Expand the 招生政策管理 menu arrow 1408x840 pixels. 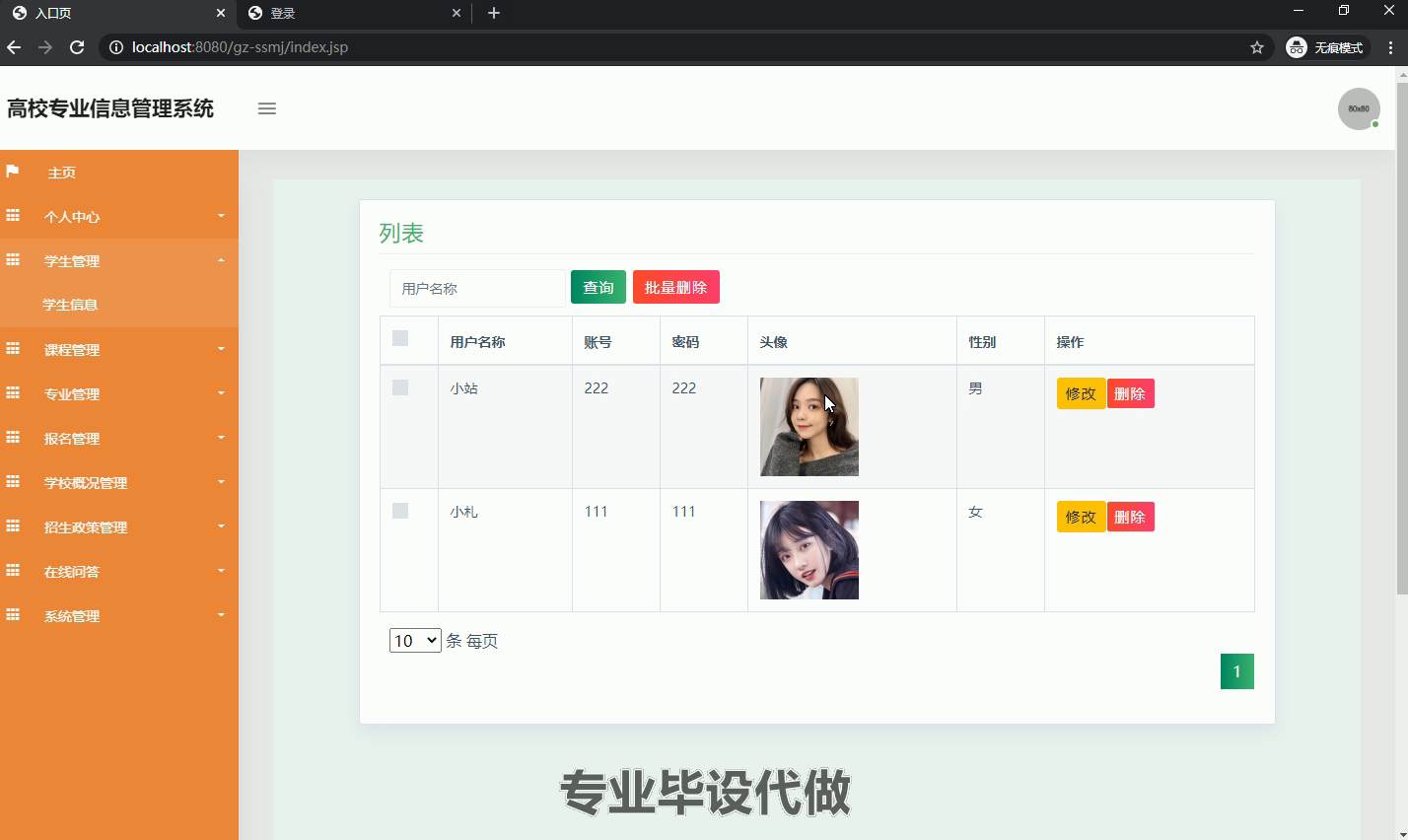pyautogui.click(x=221, y=525)
